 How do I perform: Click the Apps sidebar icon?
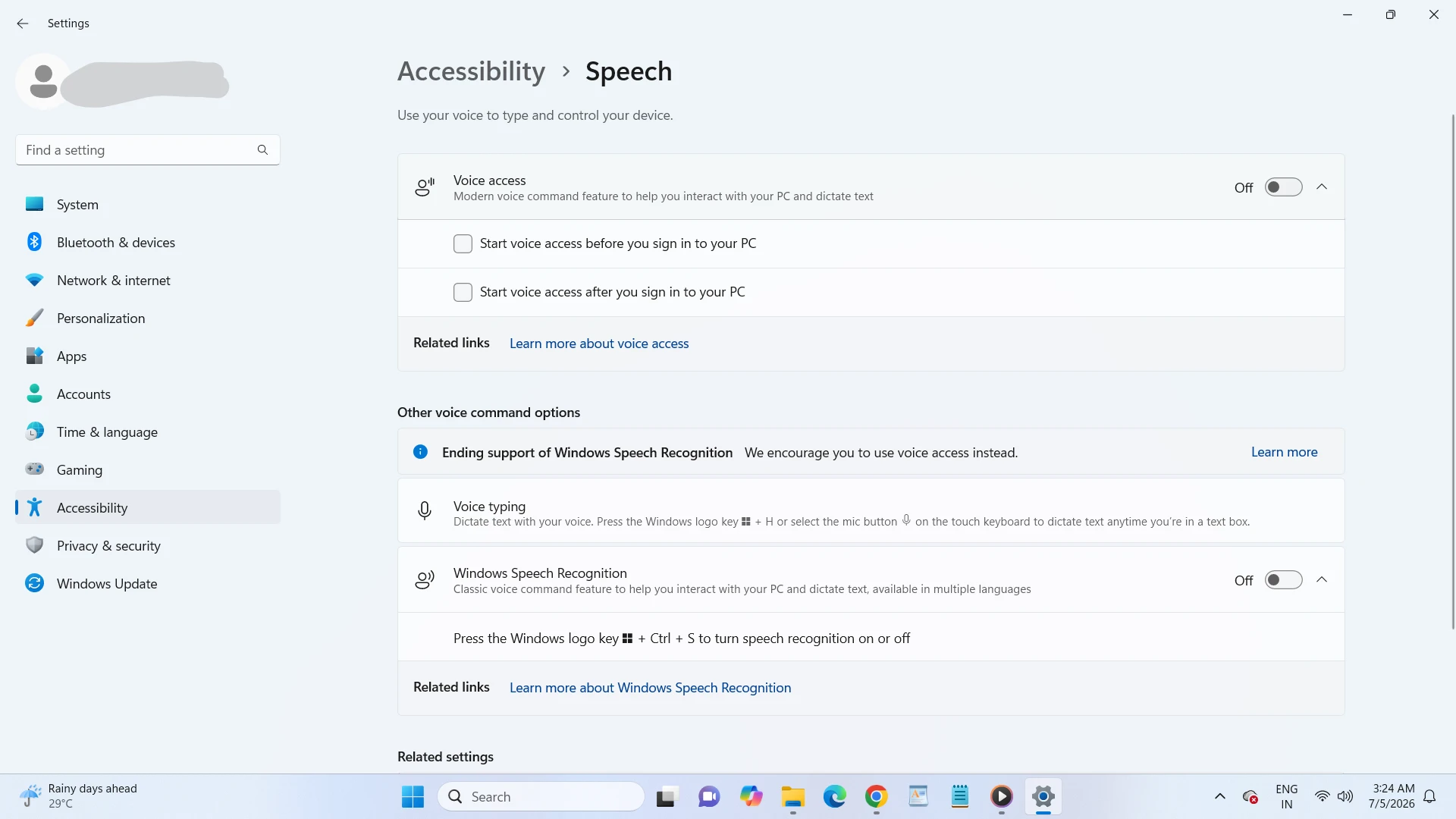click(34, 356)
